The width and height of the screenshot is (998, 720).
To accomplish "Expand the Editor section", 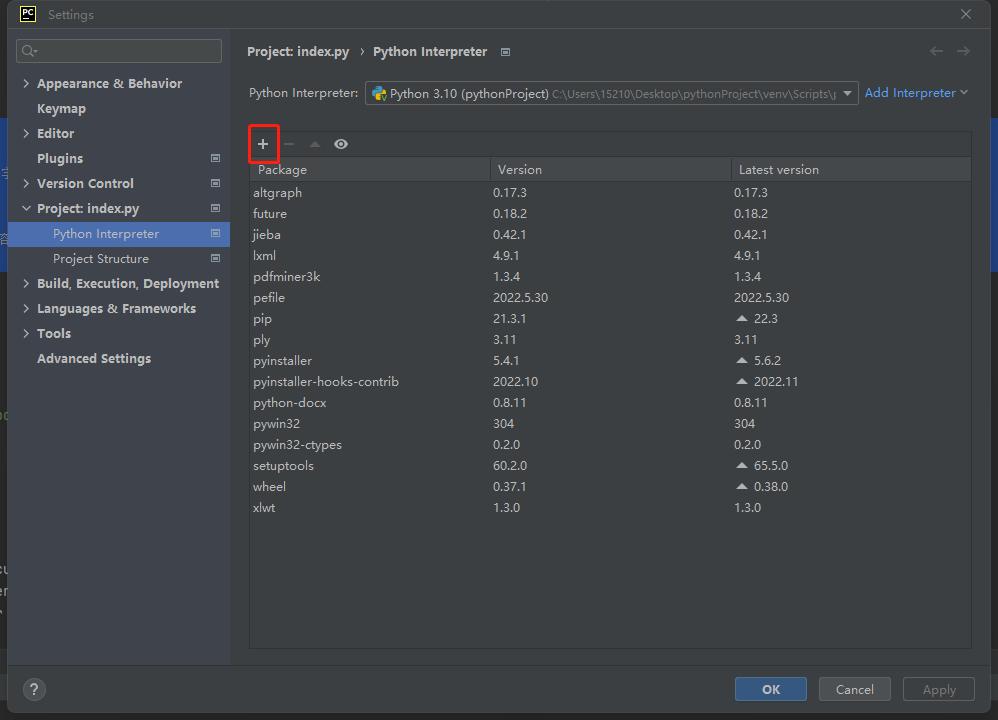I will pyautogui.click(x=26, y=133).
